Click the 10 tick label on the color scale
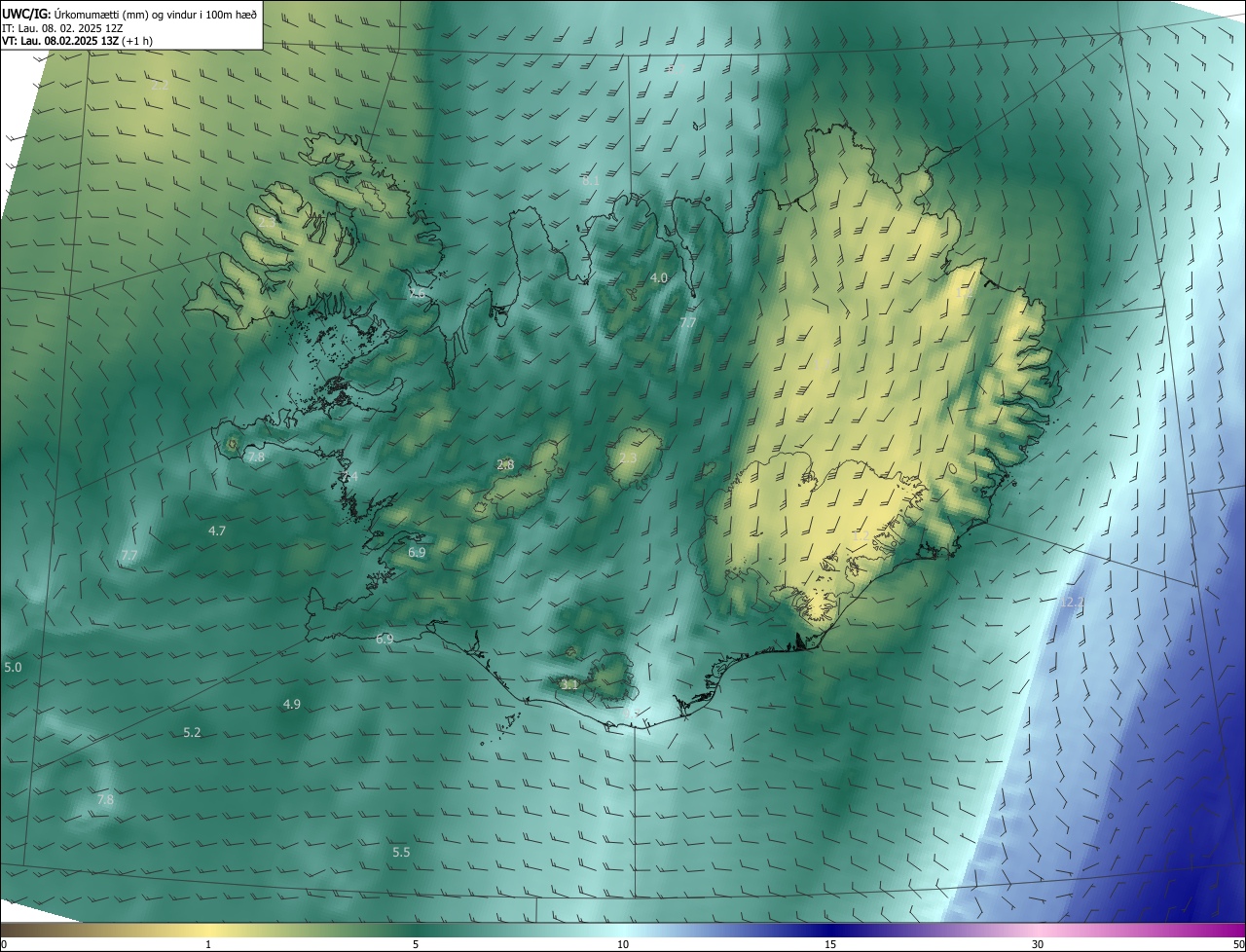The image size is (1246, 952). [x=623, y=945]
